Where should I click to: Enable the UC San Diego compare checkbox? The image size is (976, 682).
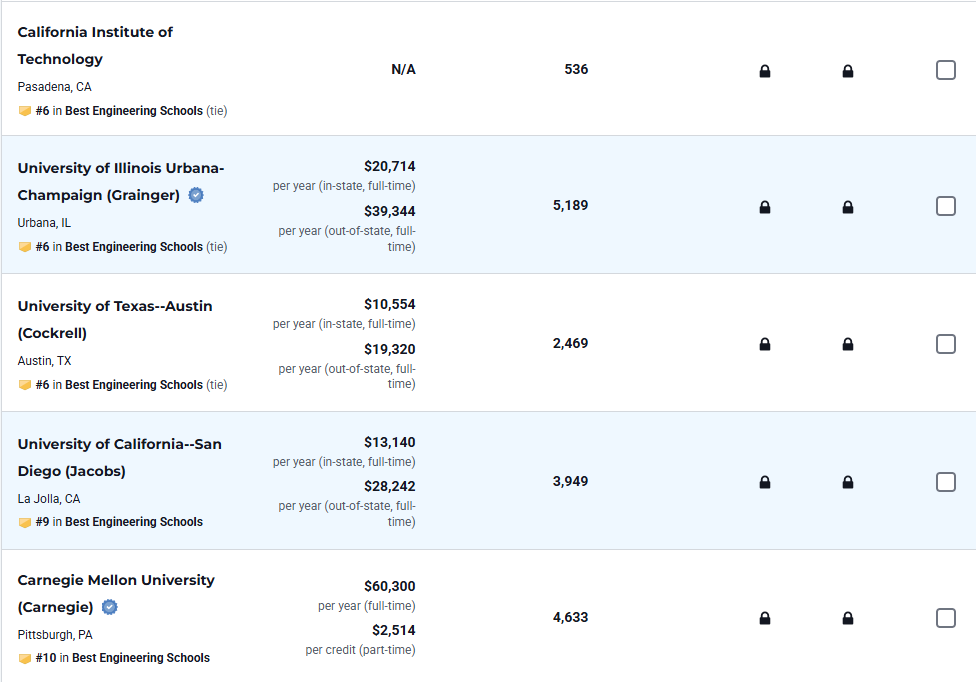click(x=945, y=482)
